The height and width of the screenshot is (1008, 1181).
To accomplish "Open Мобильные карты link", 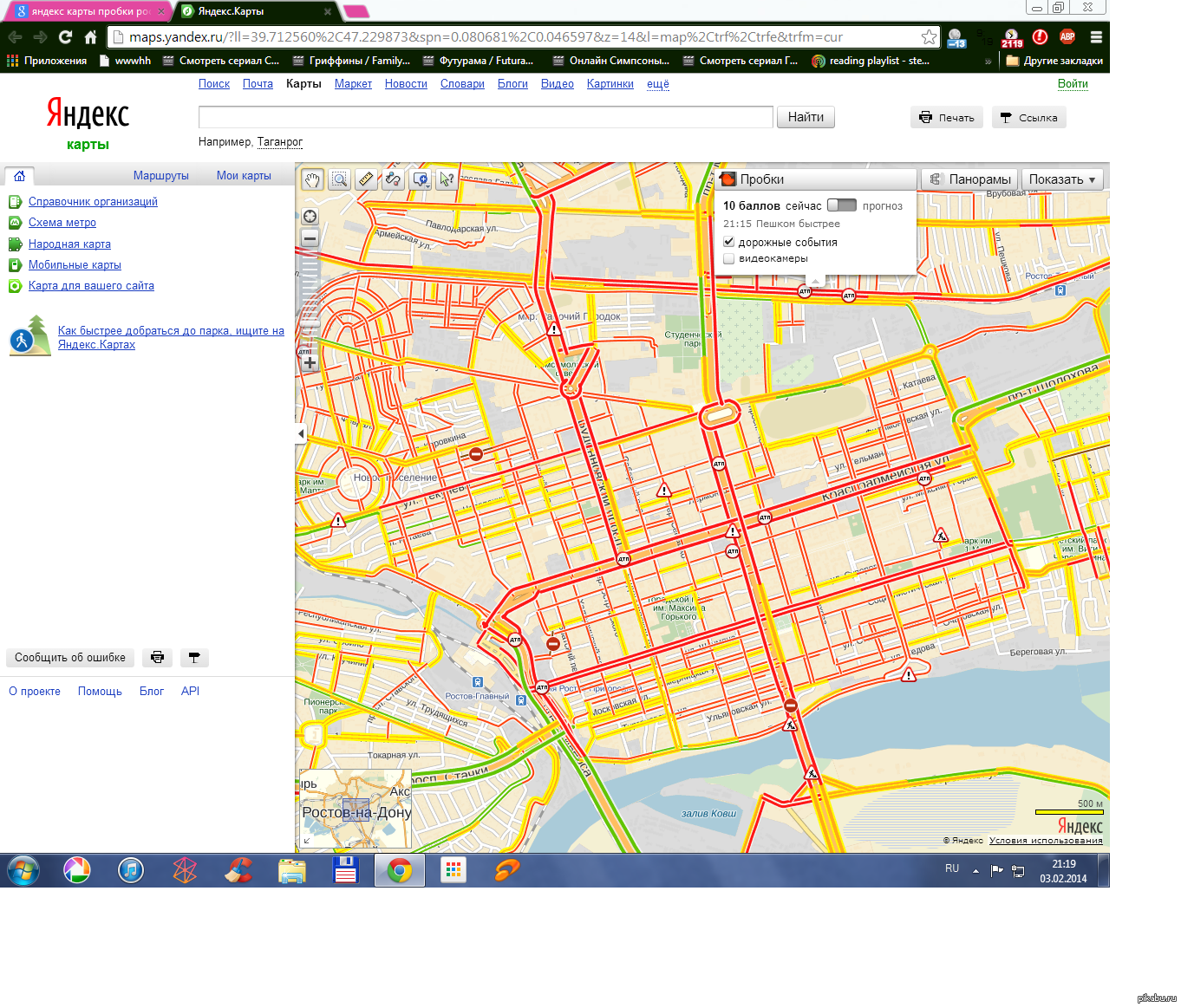I will coord(75,265).
